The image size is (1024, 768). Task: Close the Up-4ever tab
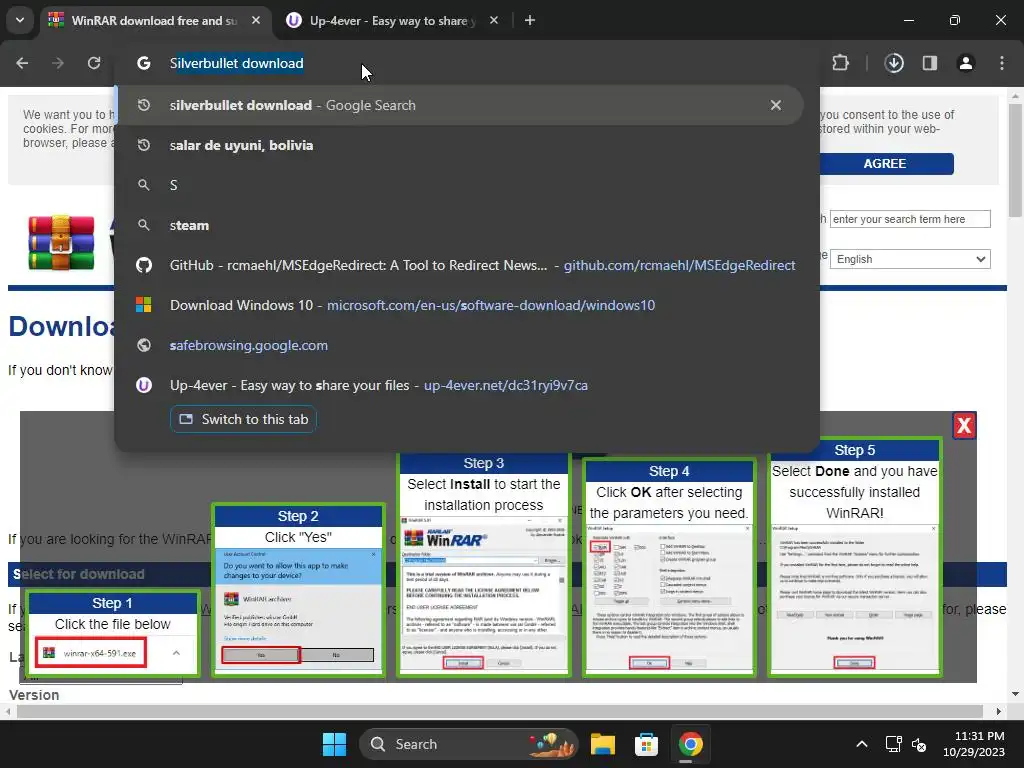click(494, 20)
